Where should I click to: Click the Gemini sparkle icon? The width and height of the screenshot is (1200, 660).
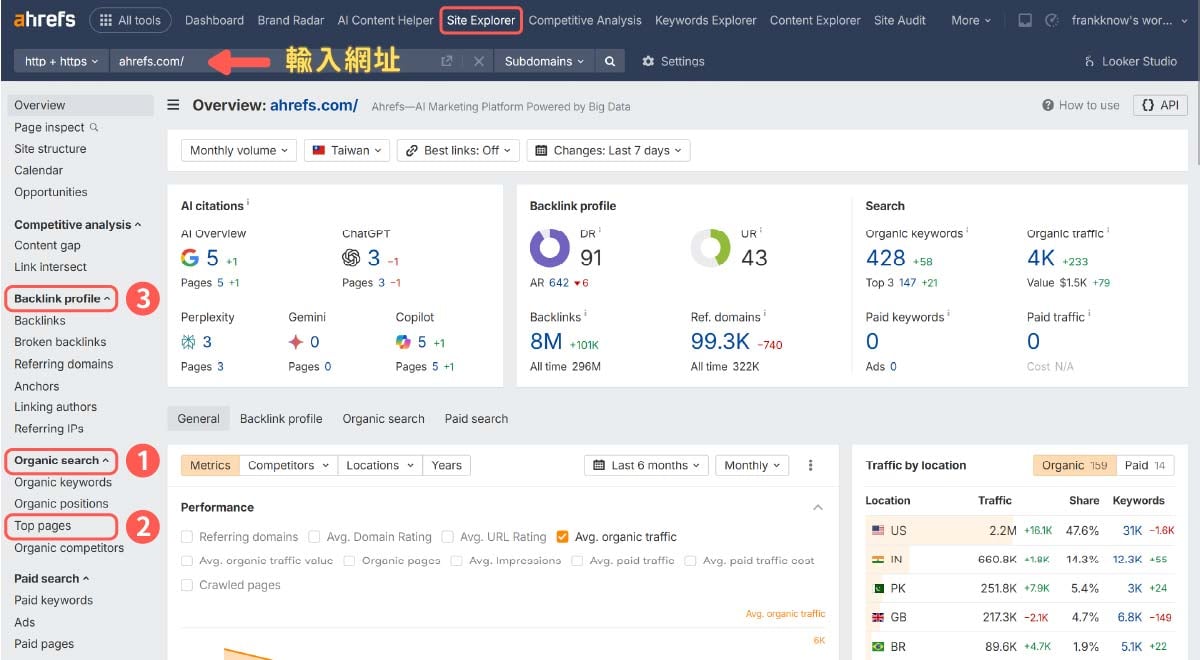(x=296, y=342)
